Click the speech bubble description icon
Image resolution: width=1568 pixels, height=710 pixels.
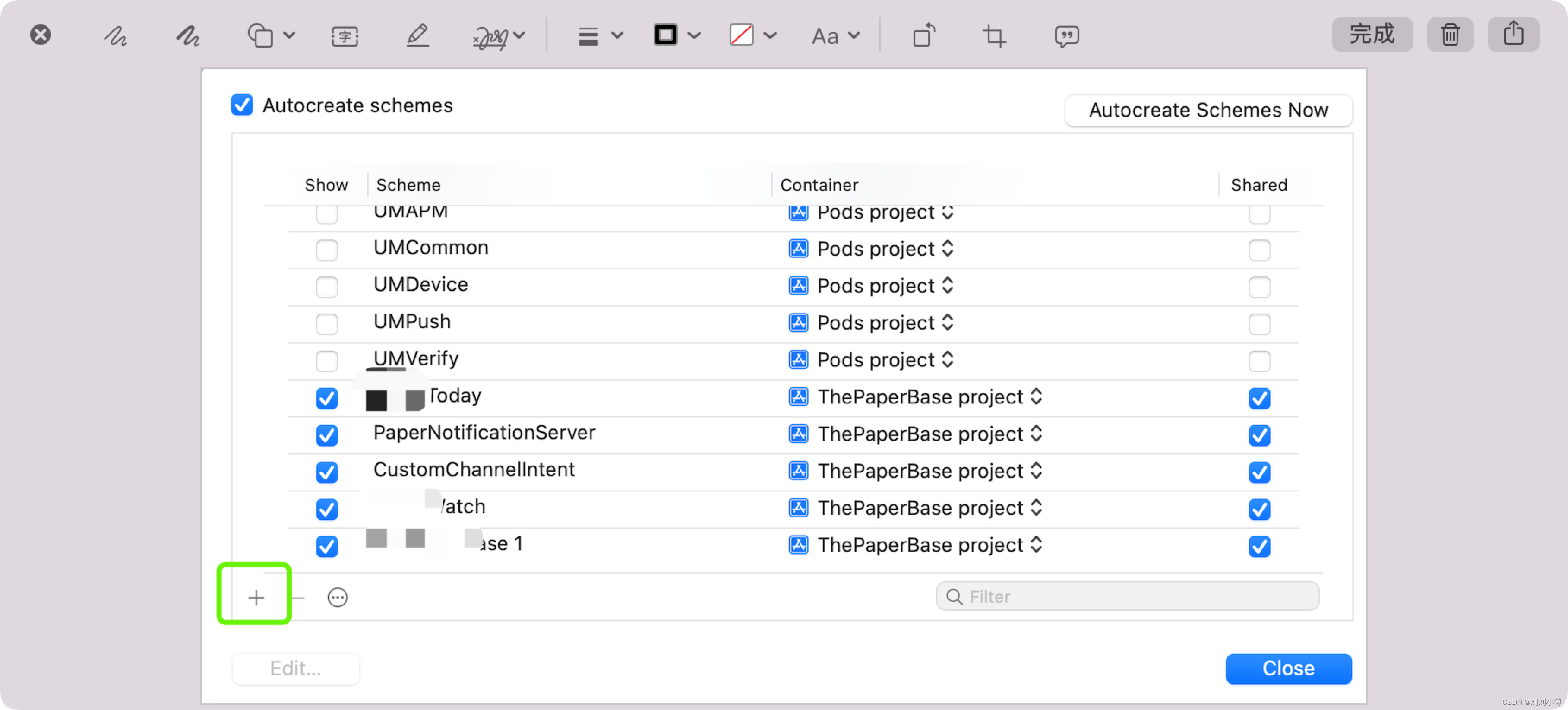click(x=1066, y=36)
